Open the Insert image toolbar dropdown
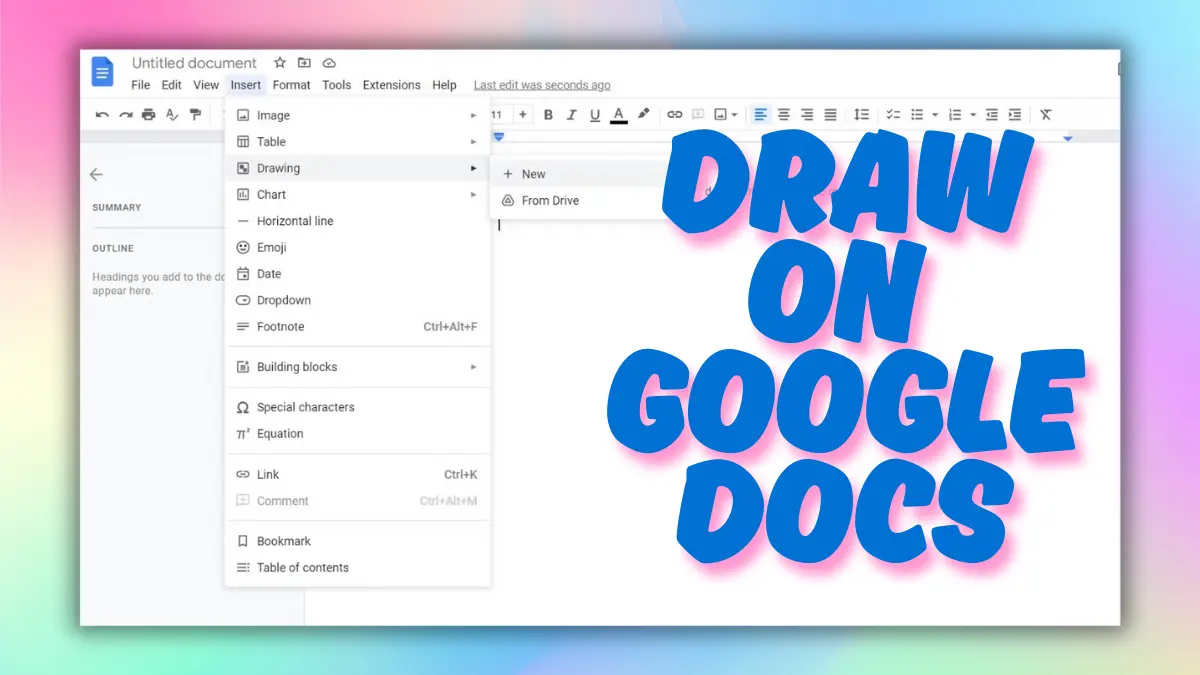Screen dimensions: 1200x675 (725, 115)
